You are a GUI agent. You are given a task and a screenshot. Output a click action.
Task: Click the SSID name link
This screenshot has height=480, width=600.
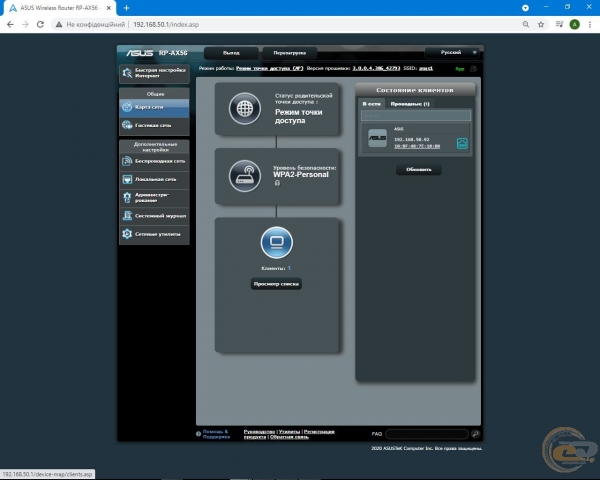click(426, 69)
